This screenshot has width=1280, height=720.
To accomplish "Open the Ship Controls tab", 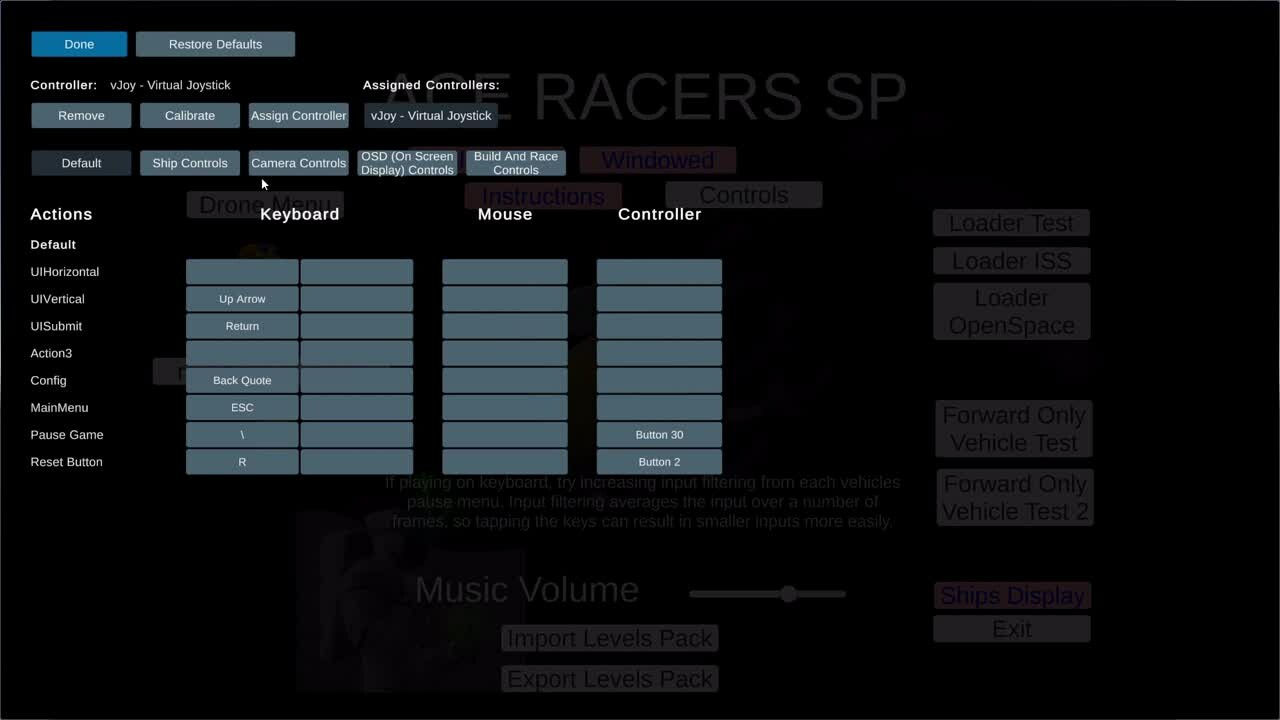I will tap(190, 163).
